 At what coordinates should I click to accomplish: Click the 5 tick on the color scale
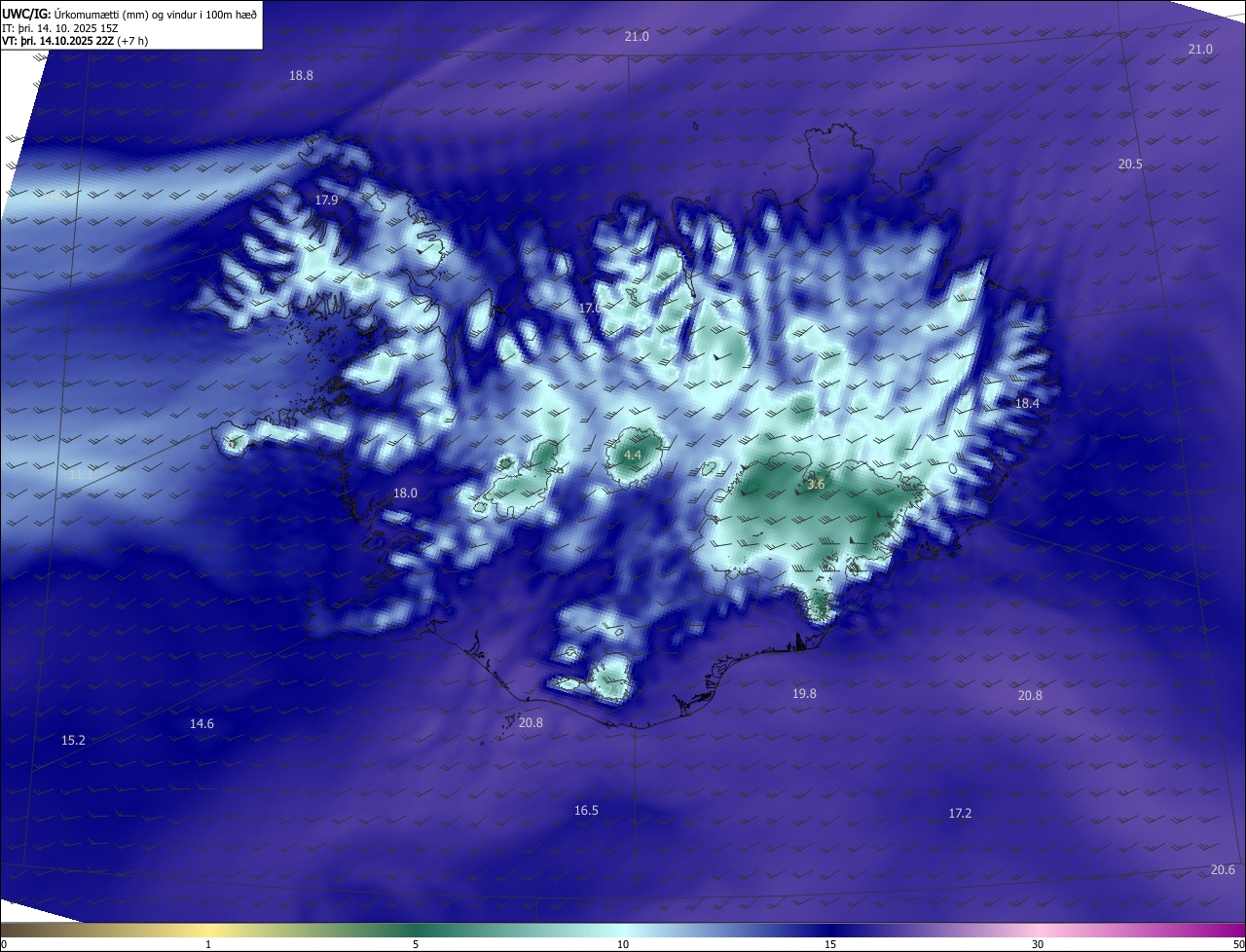(416, 944)
